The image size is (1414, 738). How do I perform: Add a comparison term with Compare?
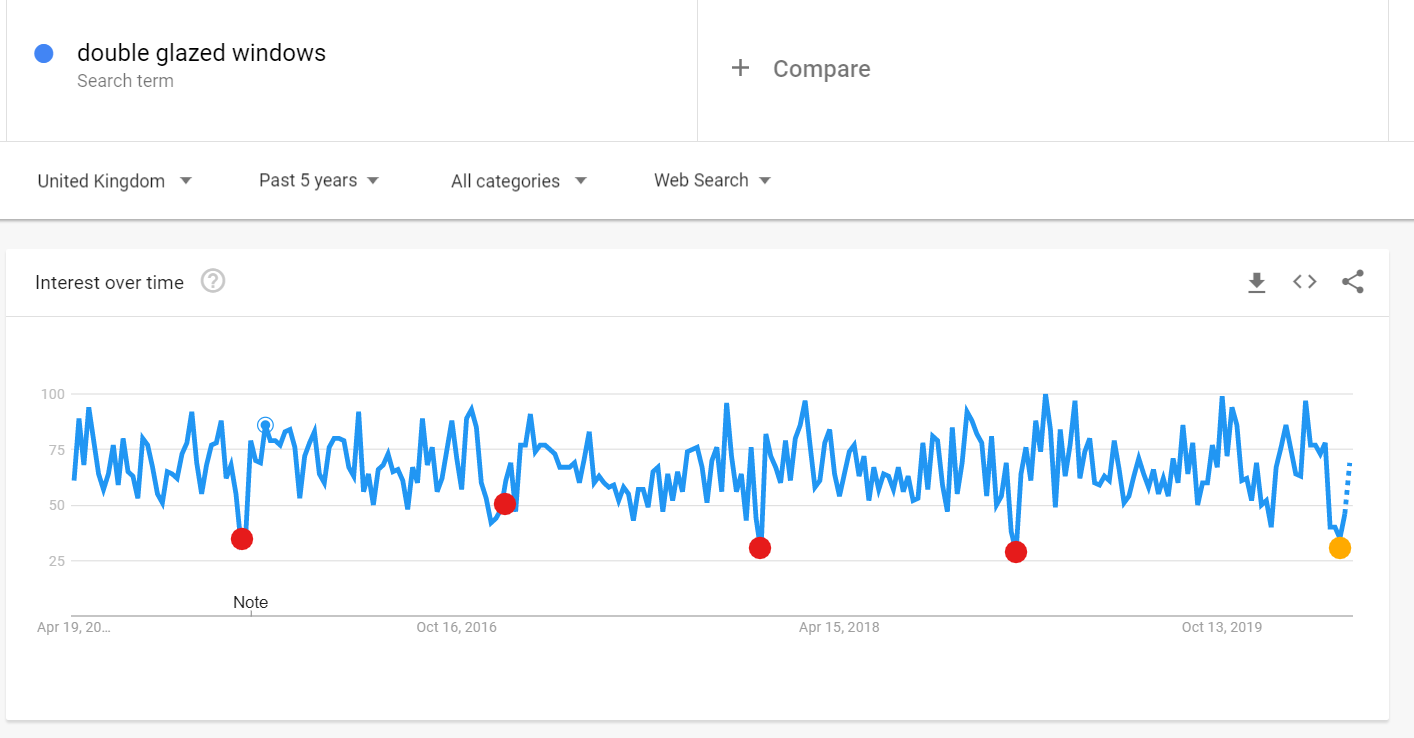[821, 69]
